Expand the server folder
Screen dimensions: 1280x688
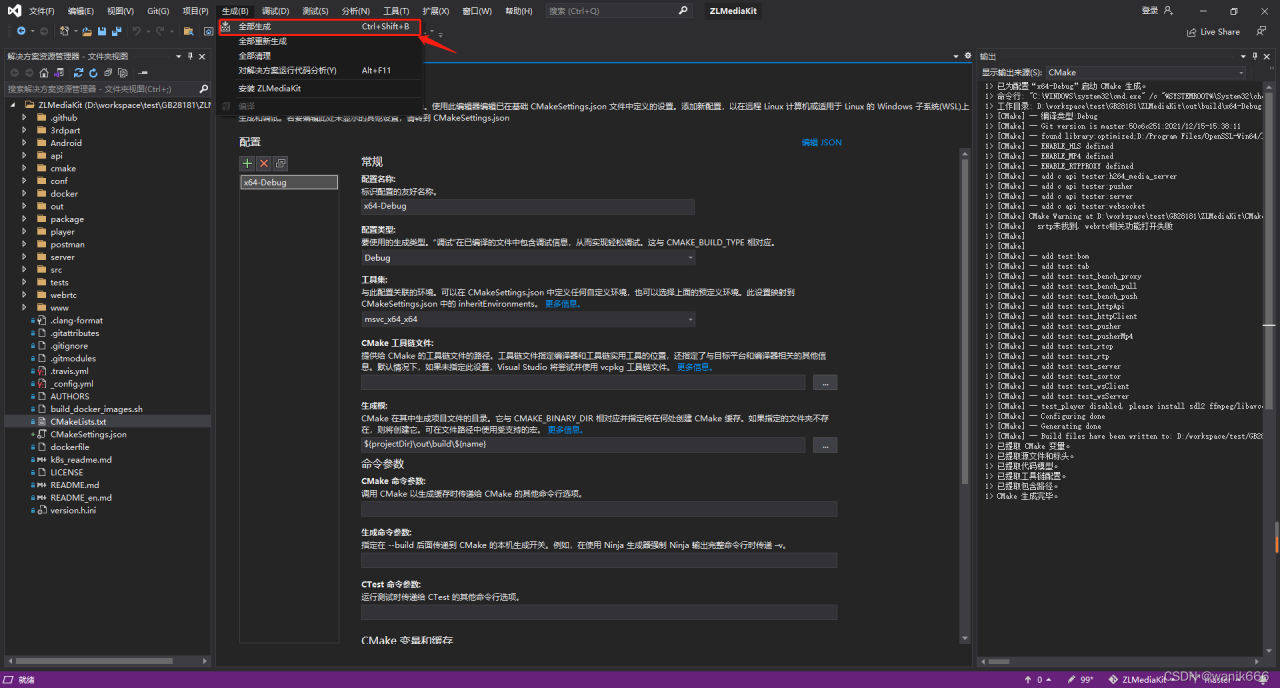click(25, 257)
